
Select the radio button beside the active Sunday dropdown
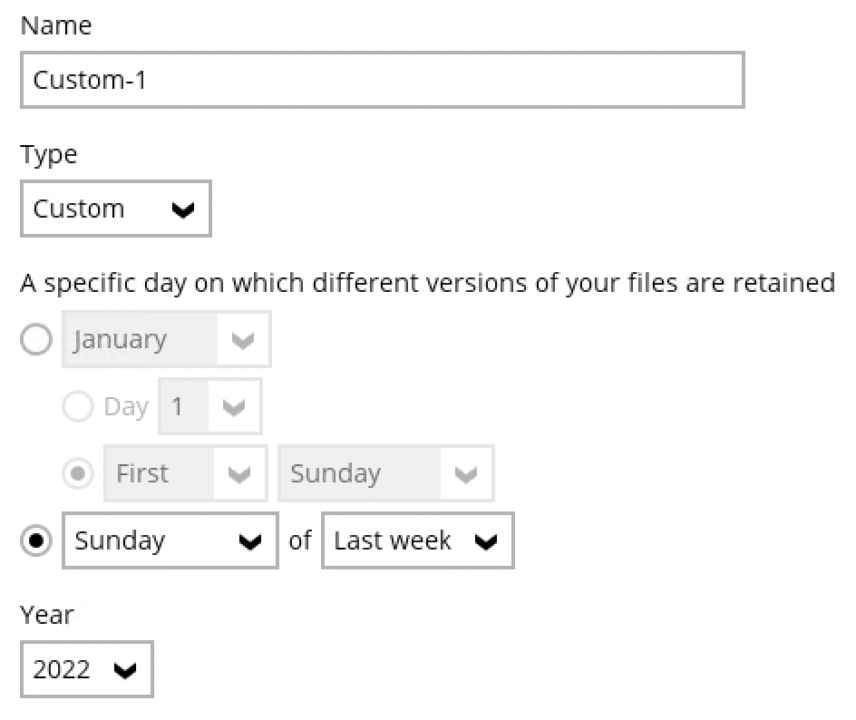pyautogui.click(x=37, y=541)
